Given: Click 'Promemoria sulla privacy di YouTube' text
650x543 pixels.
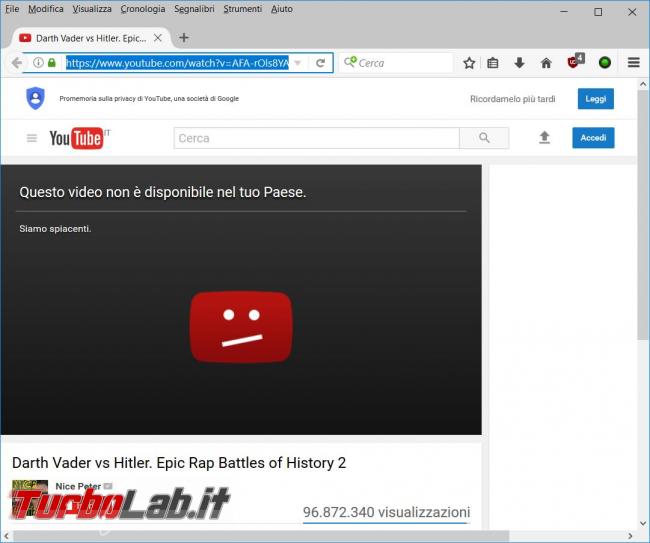Looking at the screenshot, I should coord(149,99).
